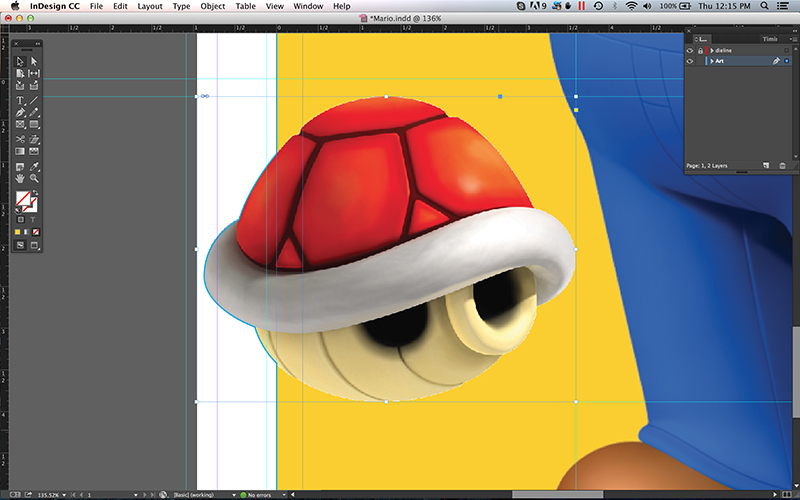Image resolution: width=800 pixels, height=500 pixels.
Task: Collapse the Layers panel with double arrows
Action: click(x=794, y=31)
